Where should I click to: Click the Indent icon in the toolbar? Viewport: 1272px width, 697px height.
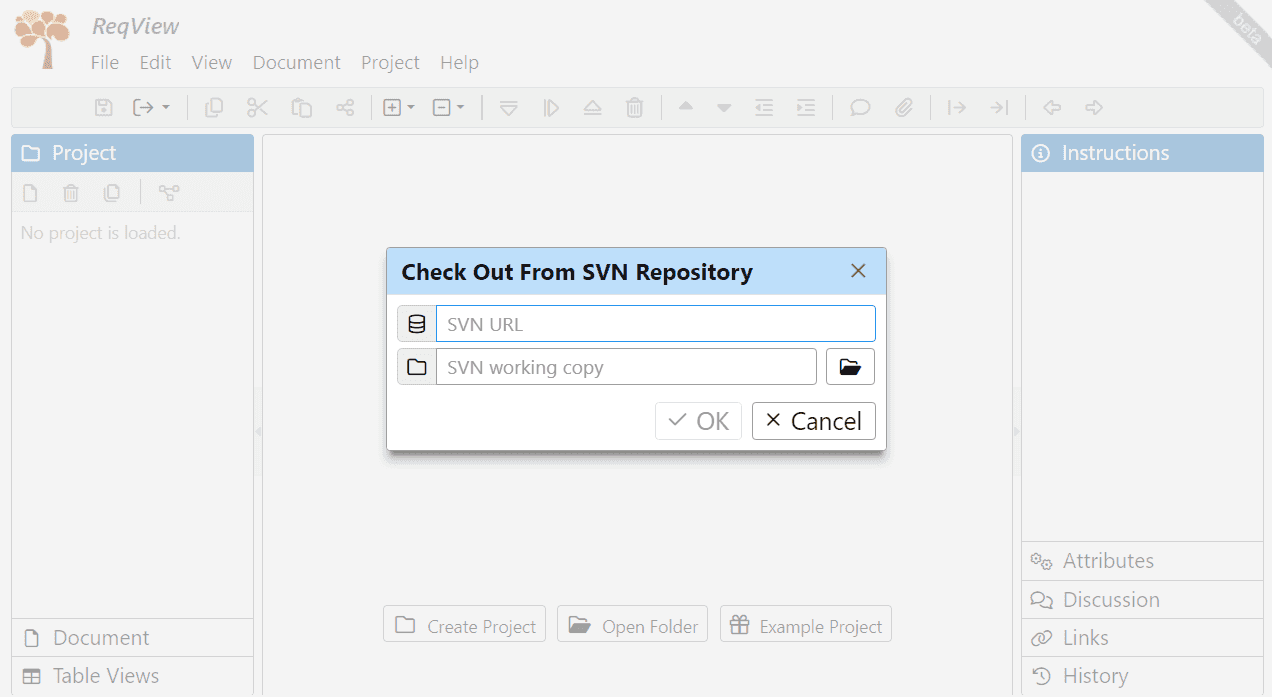806,107
